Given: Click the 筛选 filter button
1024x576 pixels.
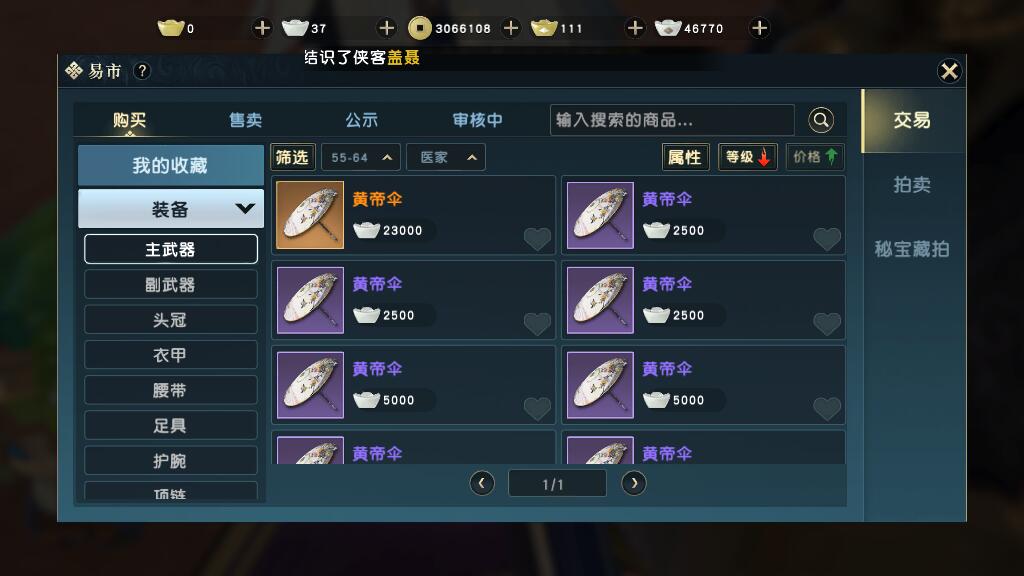Looking at the screenshot, I should (292, 157).
